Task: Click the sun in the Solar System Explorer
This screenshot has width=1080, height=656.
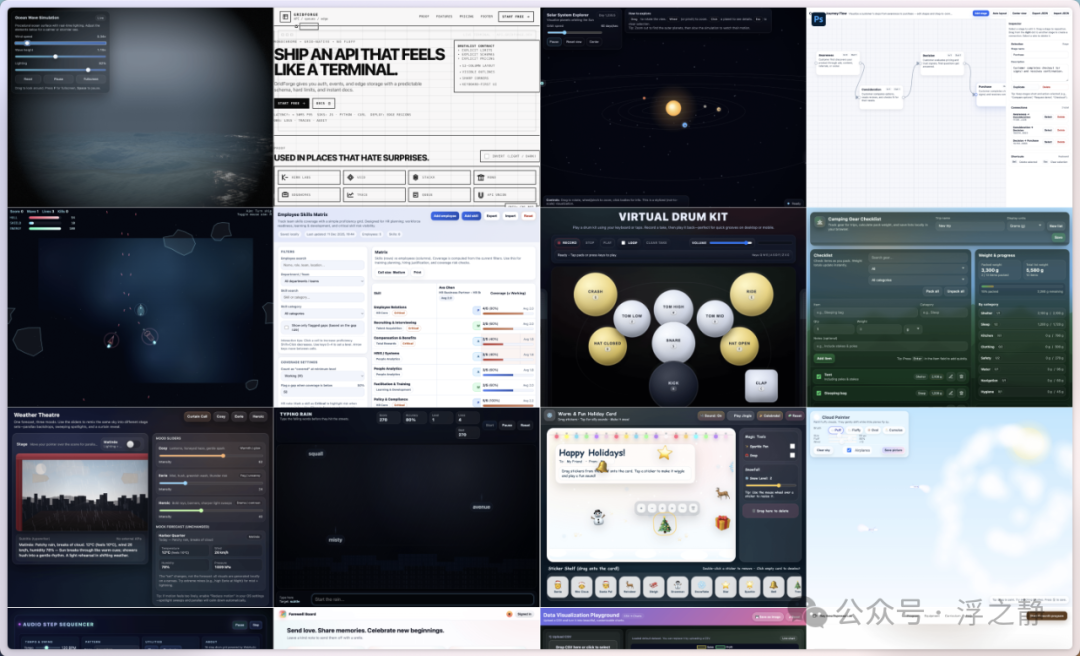Action: 673,107
